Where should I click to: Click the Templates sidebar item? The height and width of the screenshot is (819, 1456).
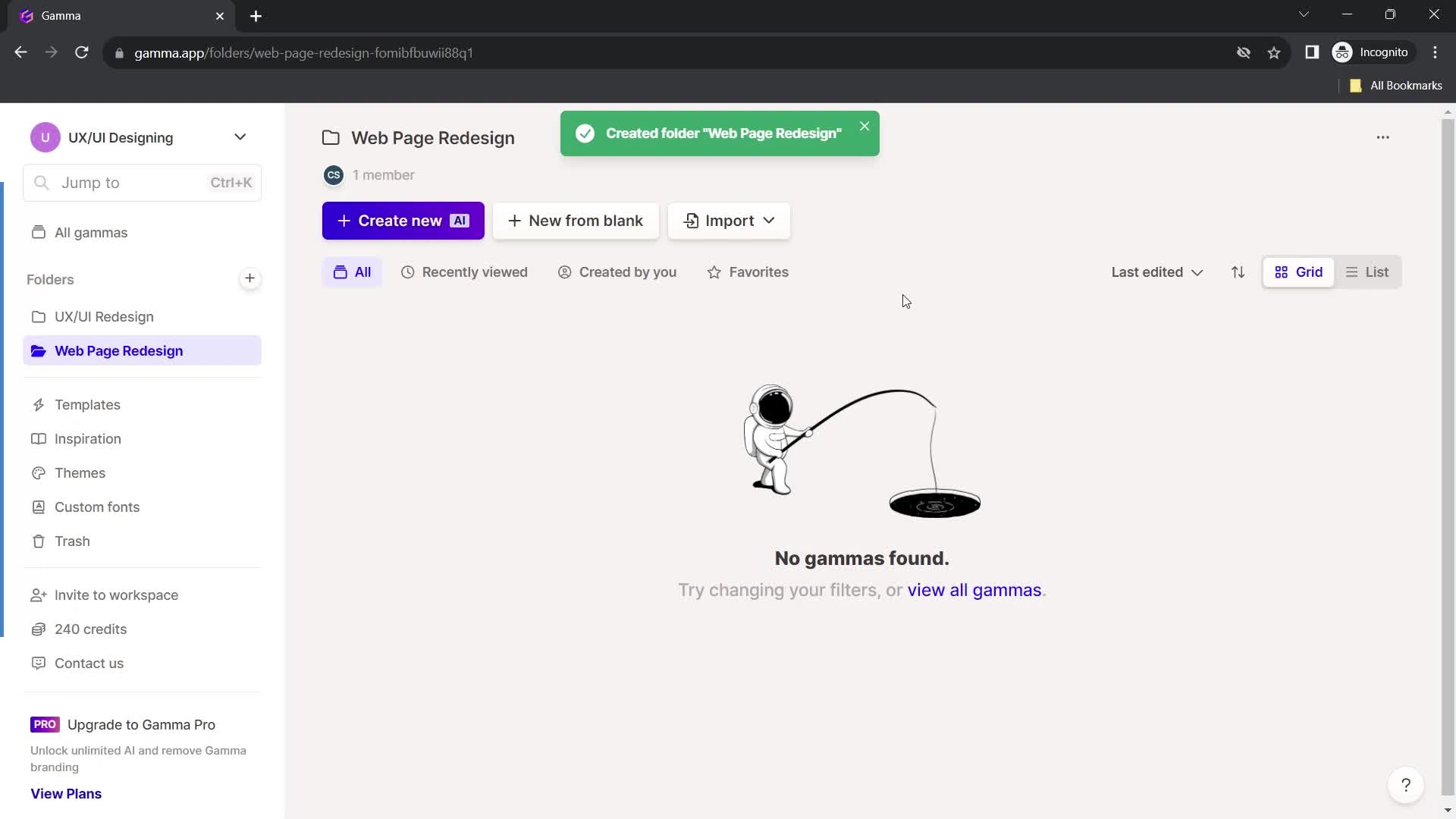tap(87, 404)
